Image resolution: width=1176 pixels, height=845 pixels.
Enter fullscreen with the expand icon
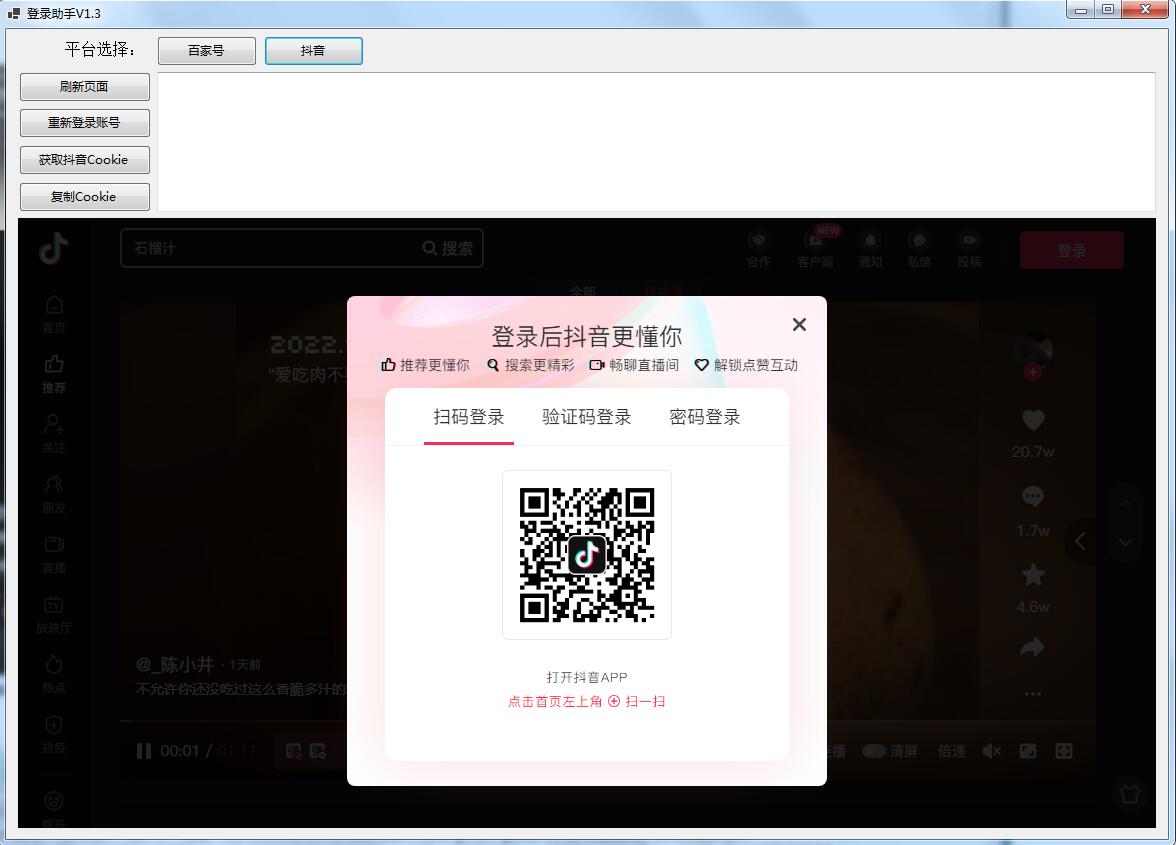pyautogui.click(x=1064, y=751)
